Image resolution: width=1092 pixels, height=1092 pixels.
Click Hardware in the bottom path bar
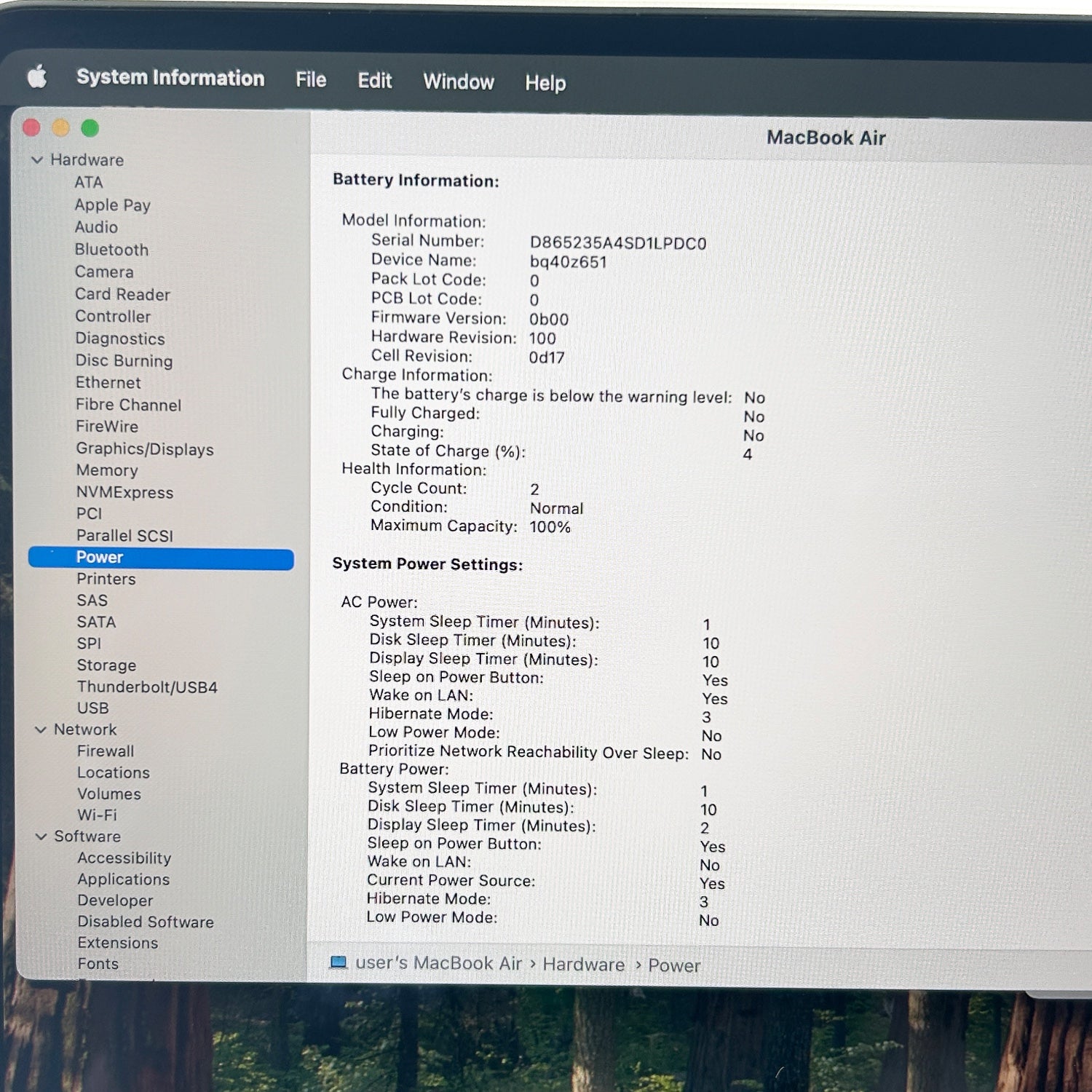pos(583,965)
